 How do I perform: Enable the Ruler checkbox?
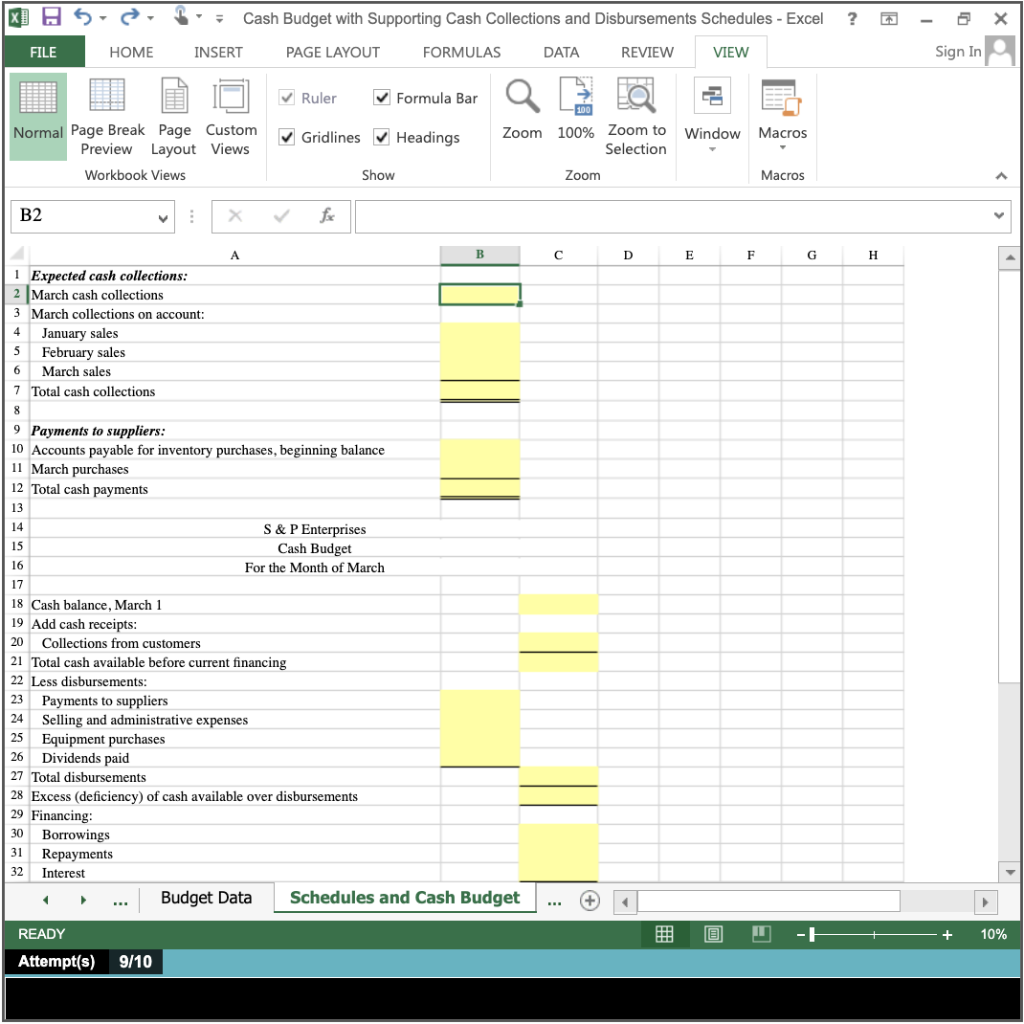(288, 99)
